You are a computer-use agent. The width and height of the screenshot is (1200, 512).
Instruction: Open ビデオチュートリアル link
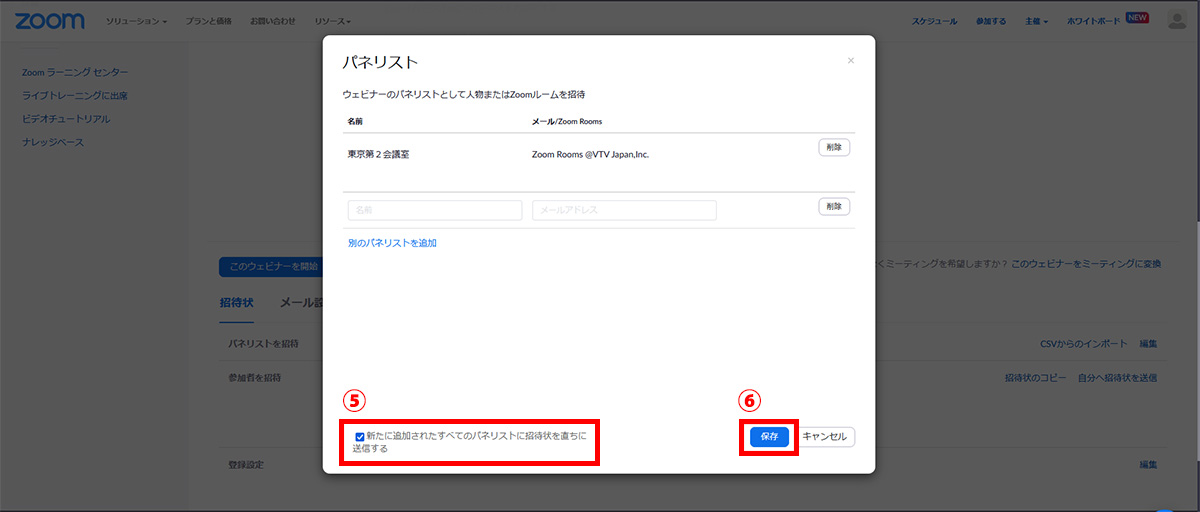tap(66, 119)
